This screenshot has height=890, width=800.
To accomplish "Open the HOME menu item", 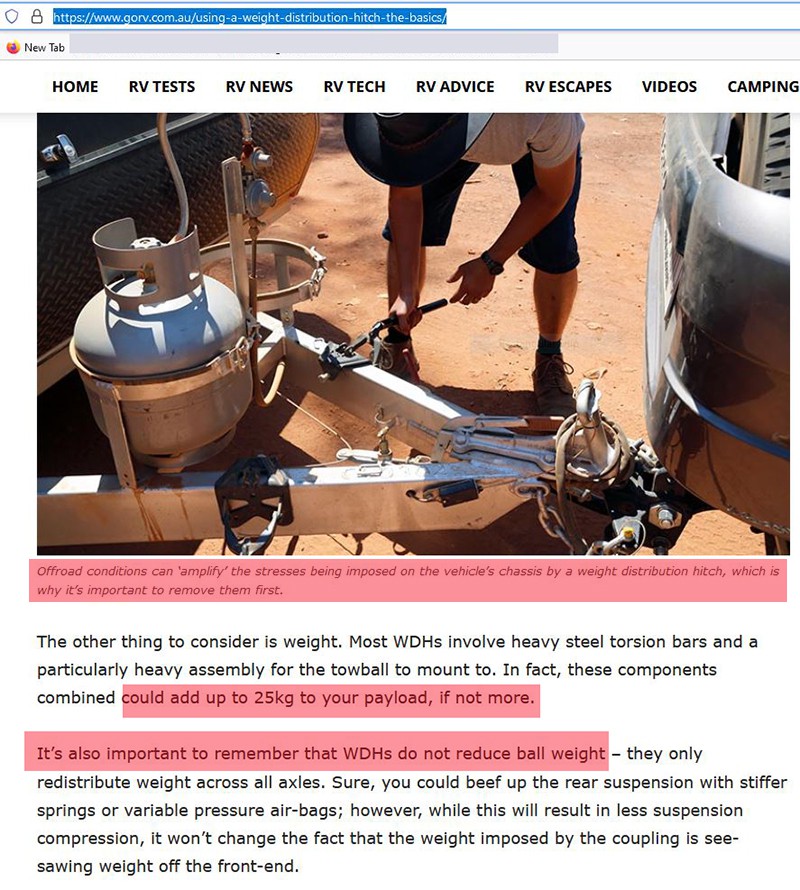I will click(x=75, y=87).
